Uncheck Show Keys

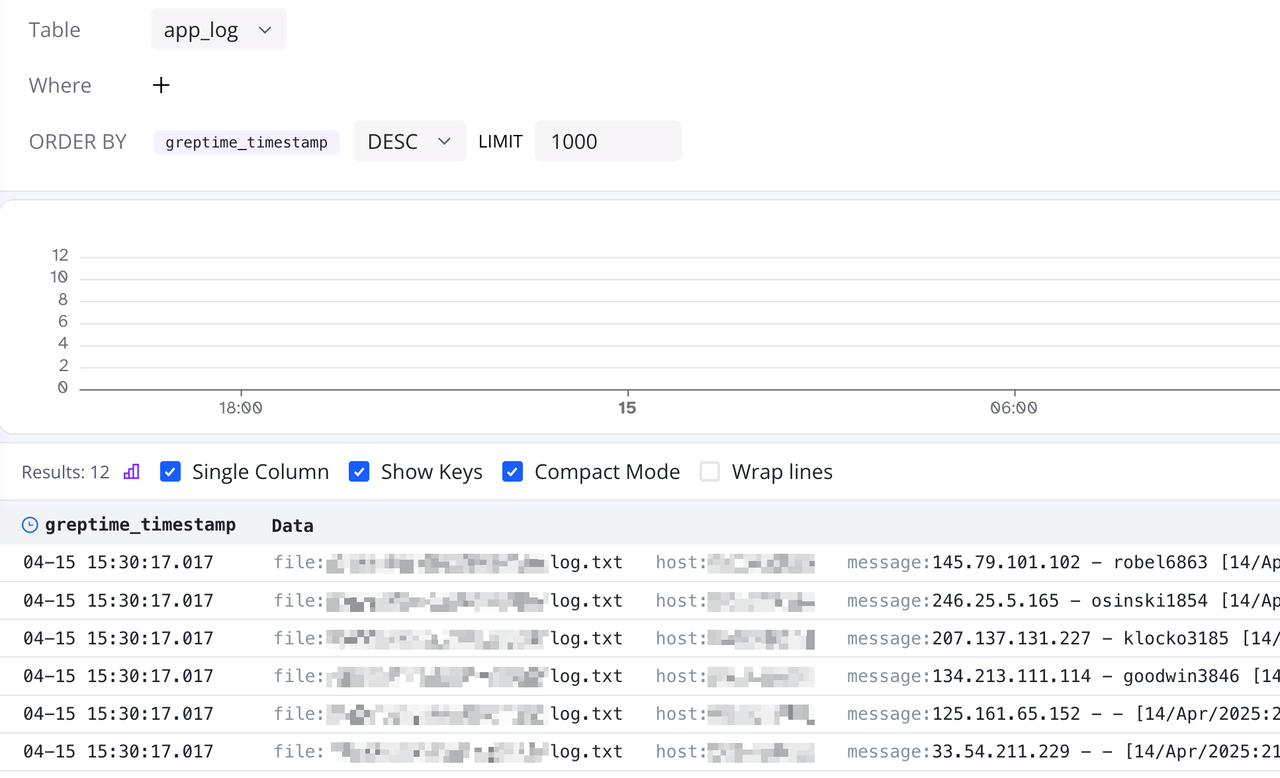tap(359, 471)
